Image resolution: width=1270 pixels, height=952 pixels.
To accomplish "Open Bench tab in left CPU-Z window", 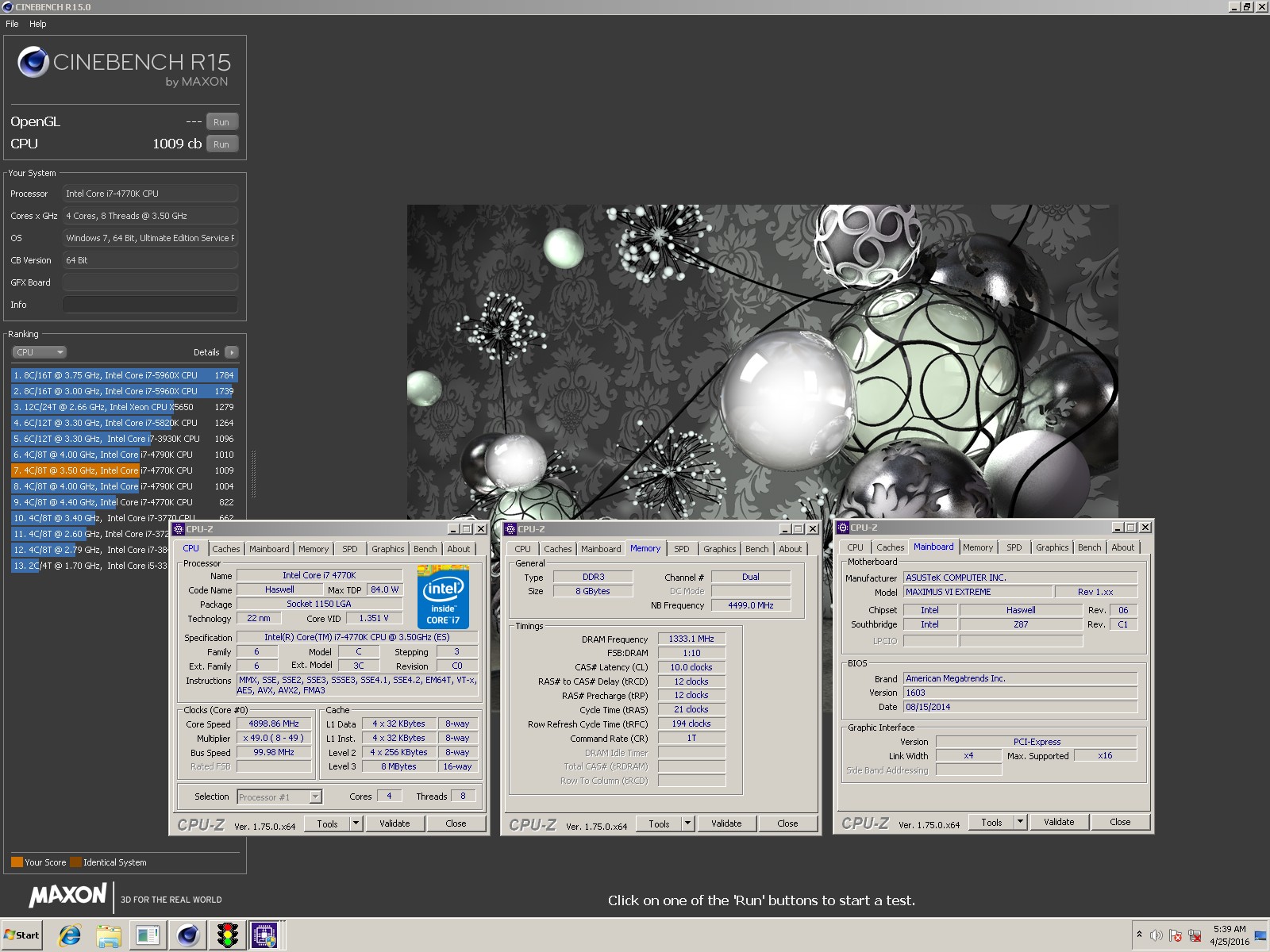I will 425,549.
